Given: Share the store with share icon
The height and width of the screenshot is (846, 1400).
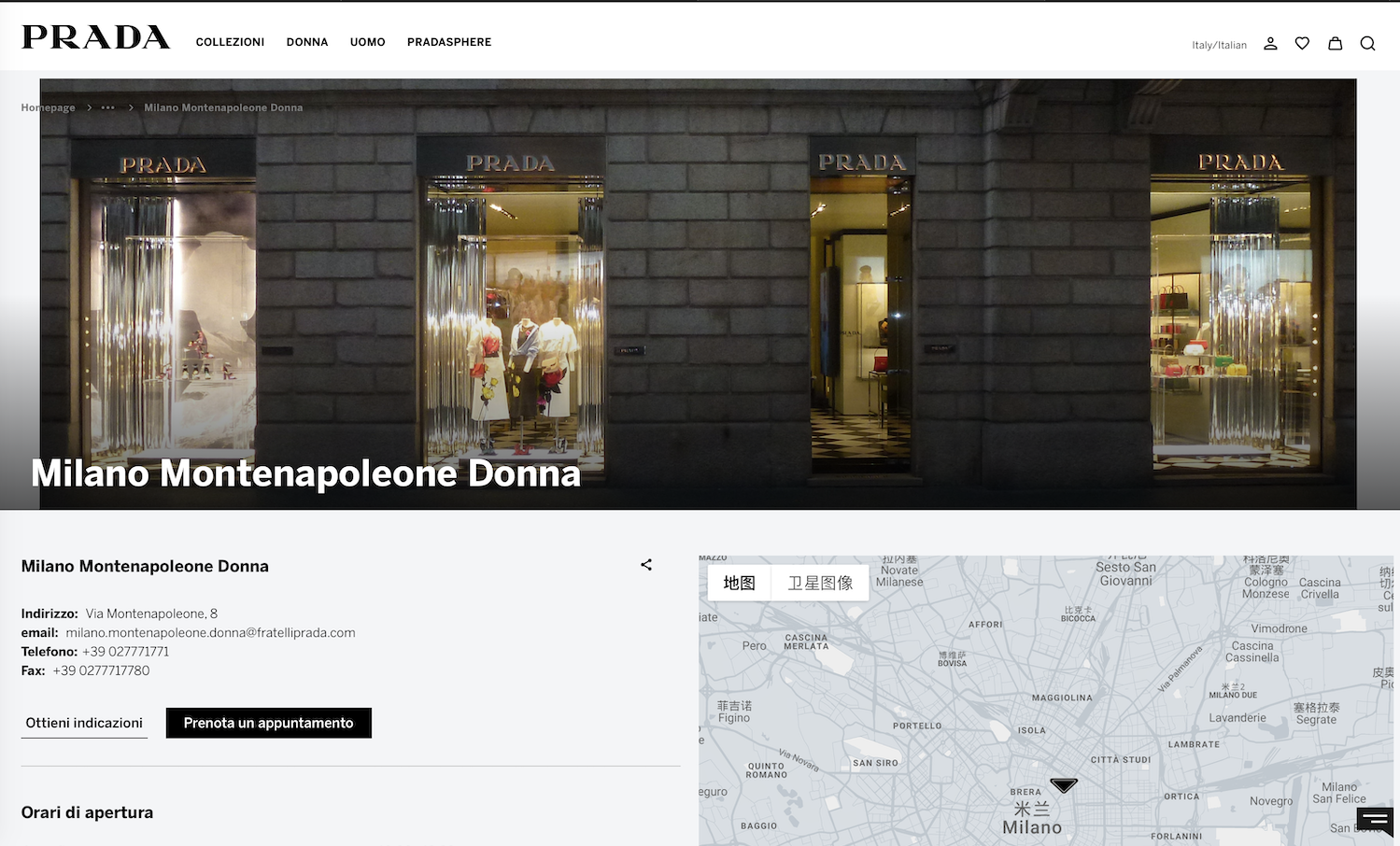Looking at the screenshot, I should tap(646, 565).
